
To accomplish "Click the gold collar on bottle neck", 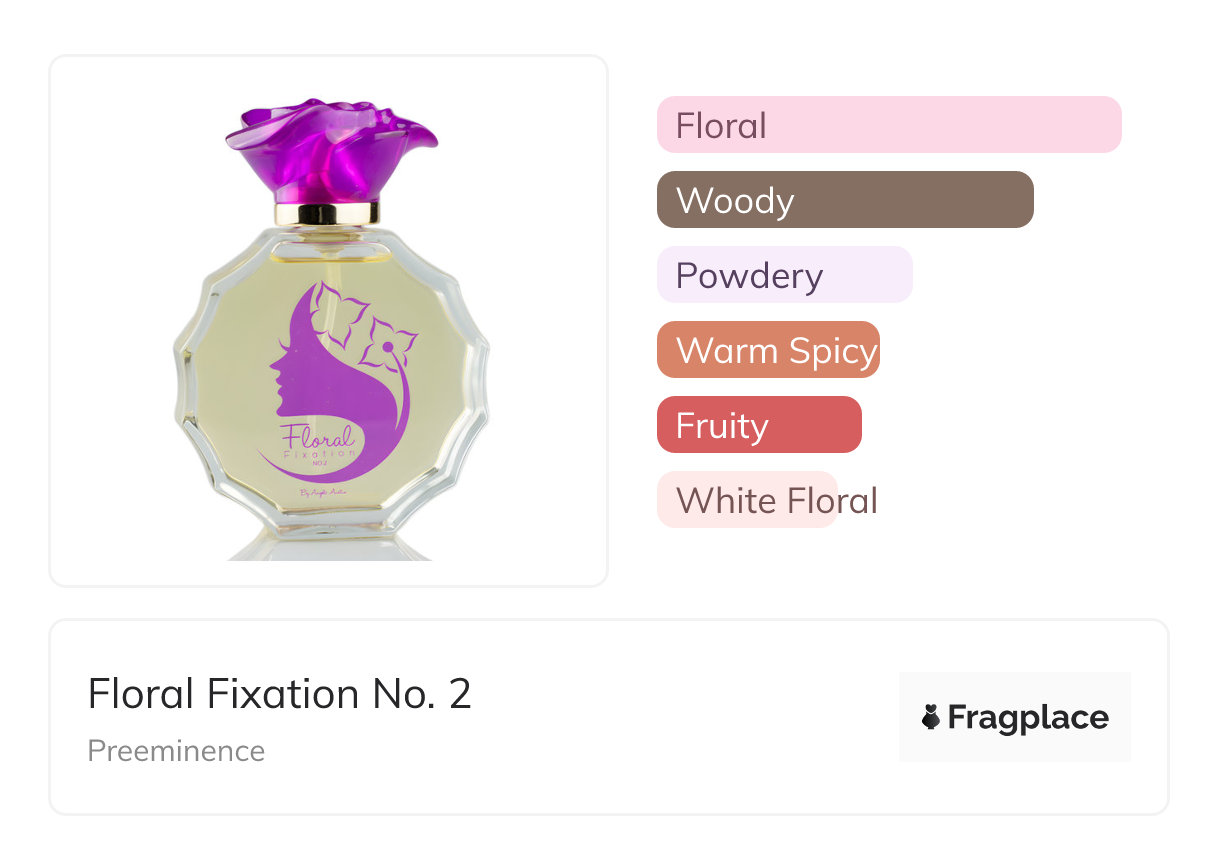I will coord(327,213).
